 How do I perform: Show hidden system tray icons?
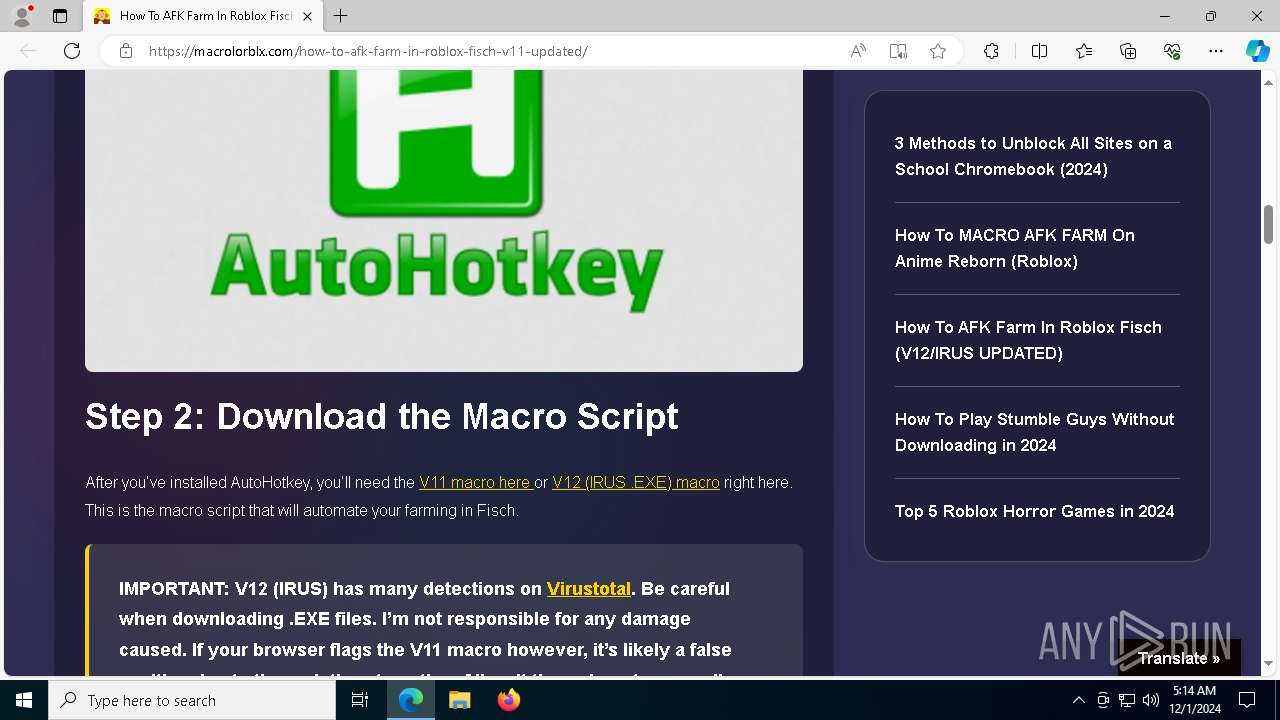tap(1078, 700)
